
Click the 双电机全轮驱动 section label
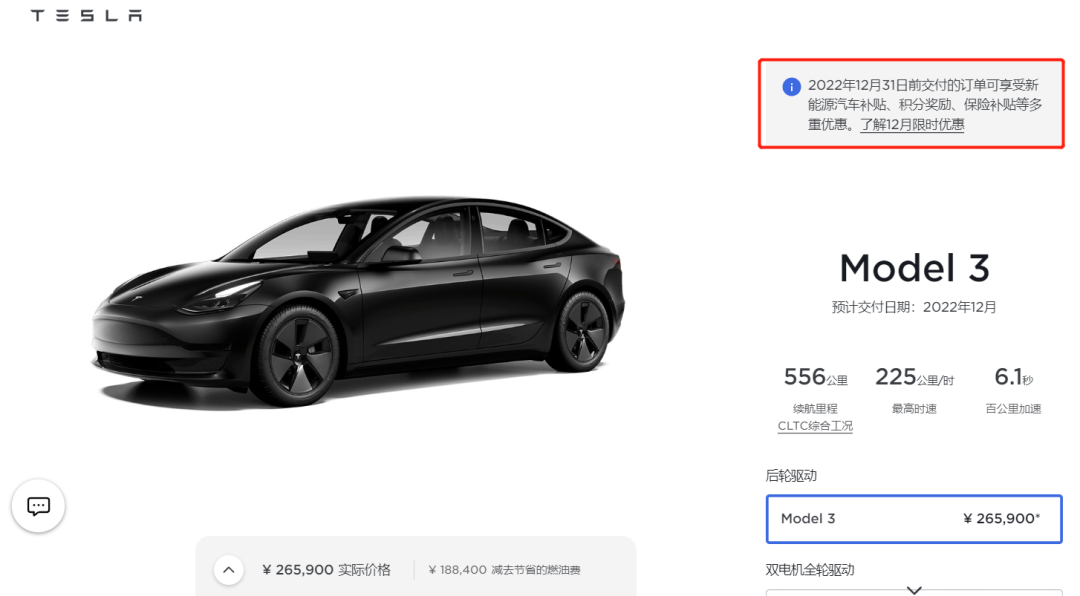point(810,570)
